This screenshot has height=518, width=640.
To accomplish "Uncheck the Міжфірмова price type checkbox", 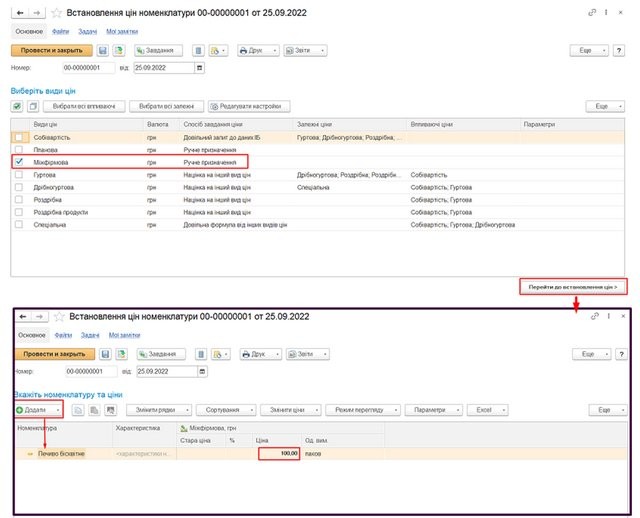I will pos(17,161).
